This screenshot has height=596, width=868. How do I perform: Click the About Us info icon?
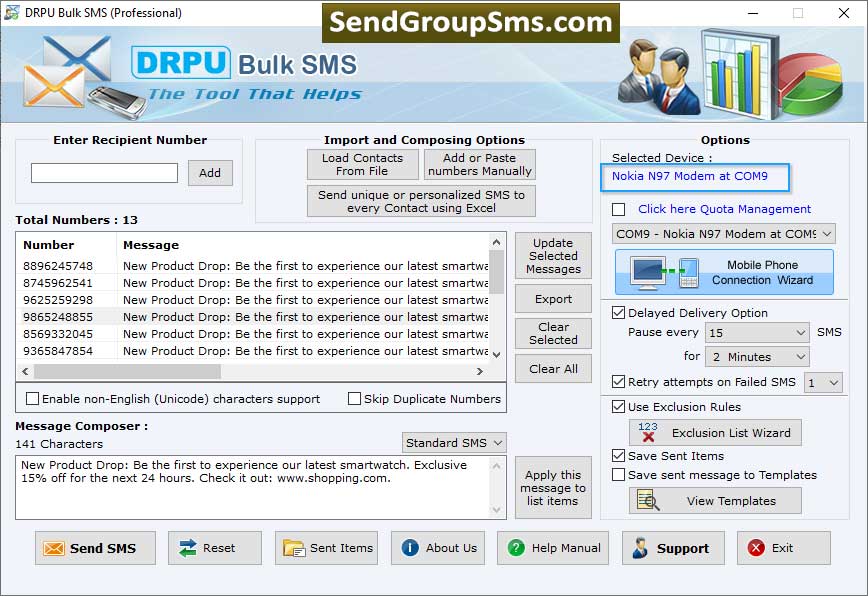click(x=413, y=548)
